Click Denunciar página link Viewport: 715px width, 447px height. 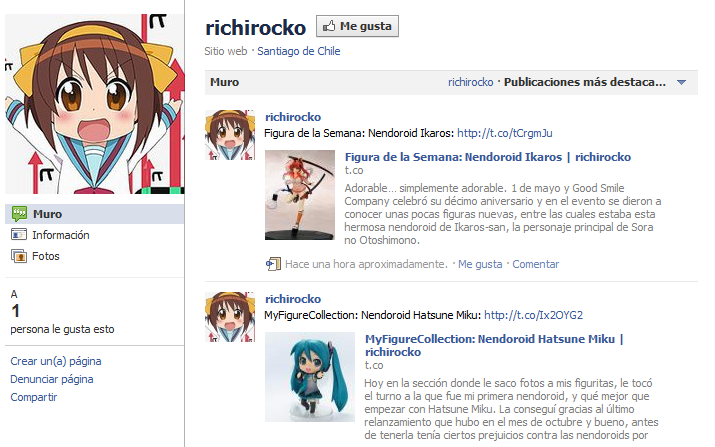(x=52, y=379)
